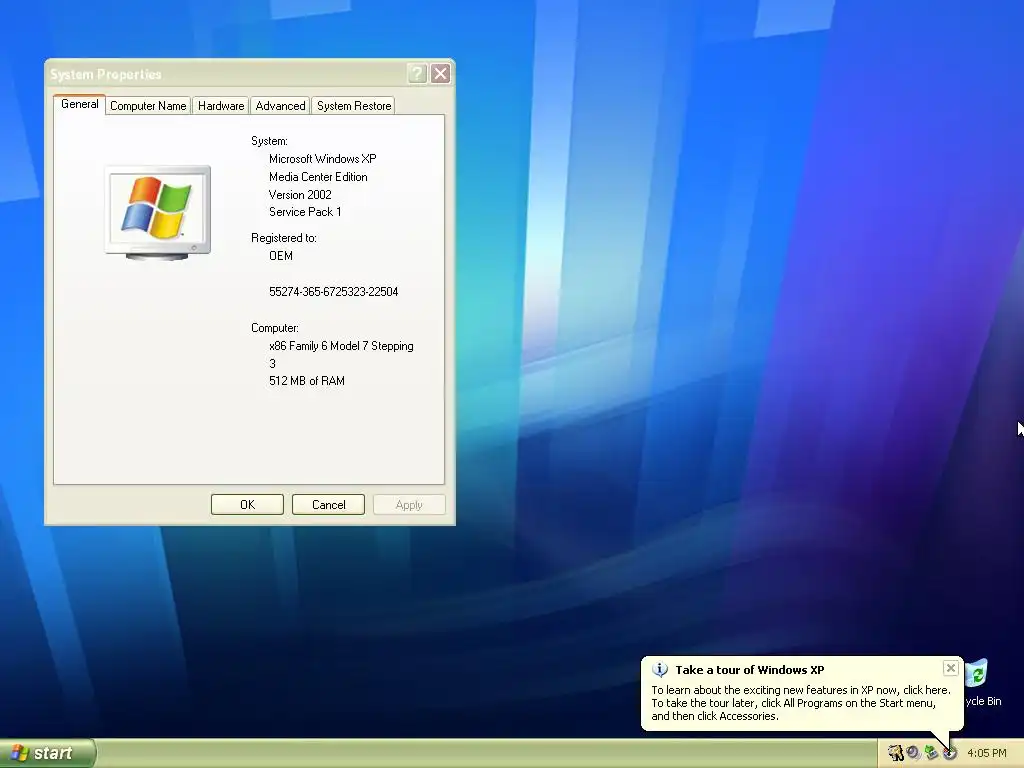Click the product ID 55274-365-6725323-22504
The height and width of the screenshot is (768, 1024).
click(x=334, y=292)
